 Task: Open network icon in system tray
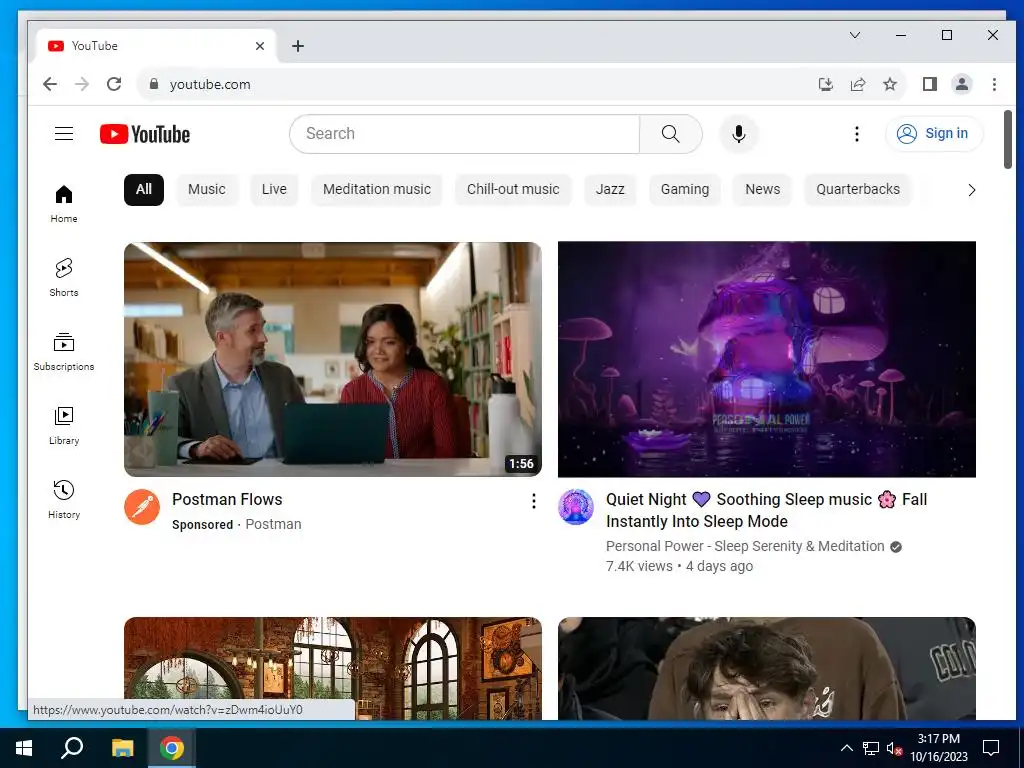point(871,748)
